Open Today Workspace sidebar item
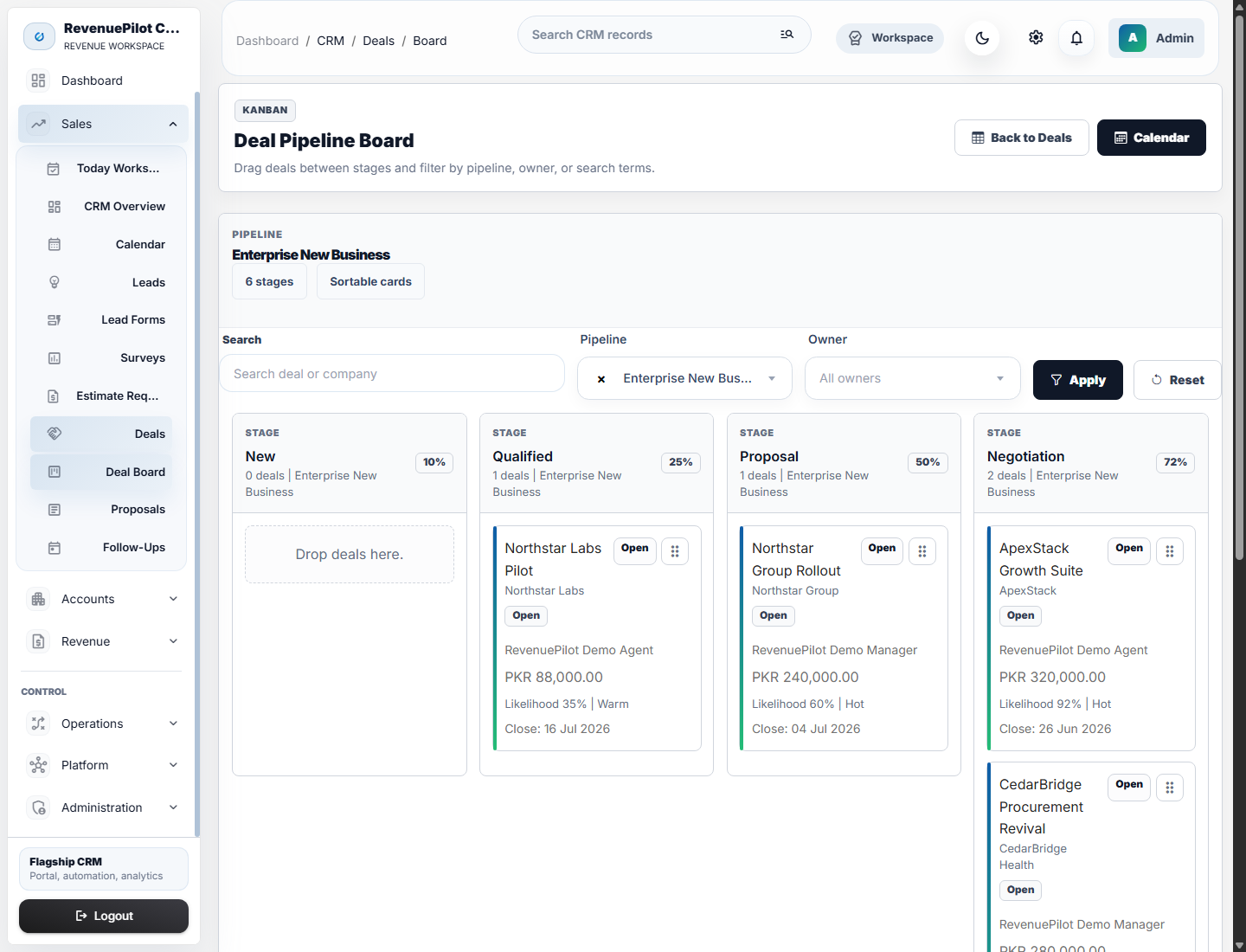Viewport: 1246px width, 952px height. (101, 169)
